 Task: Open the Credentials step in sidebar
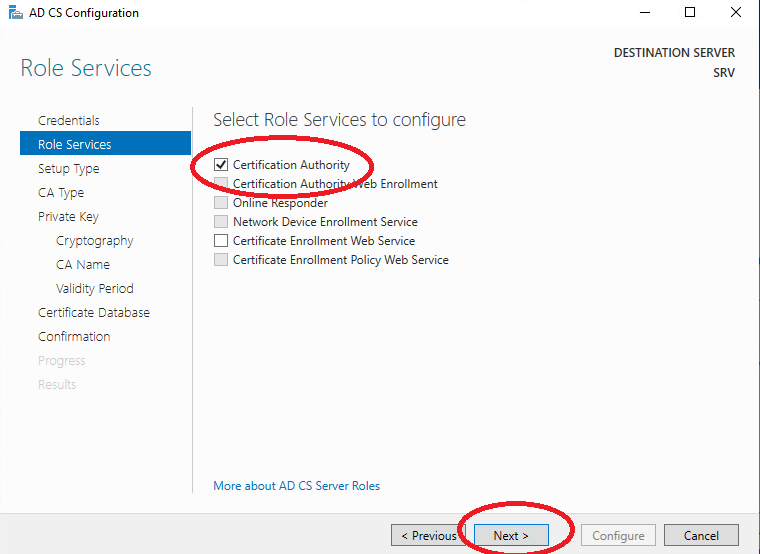coord(68,120)
